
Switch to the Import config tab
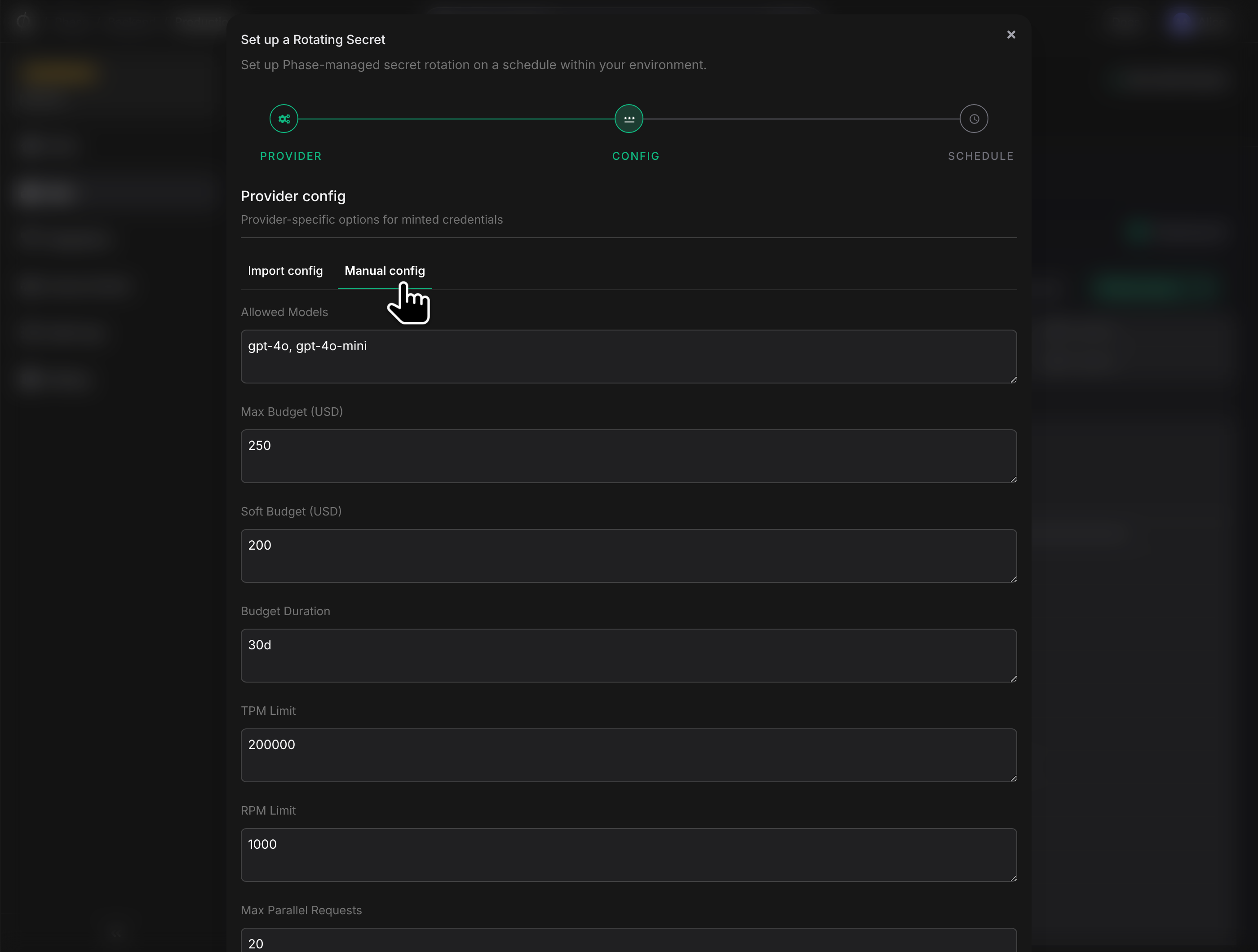[x=285, y=271]
